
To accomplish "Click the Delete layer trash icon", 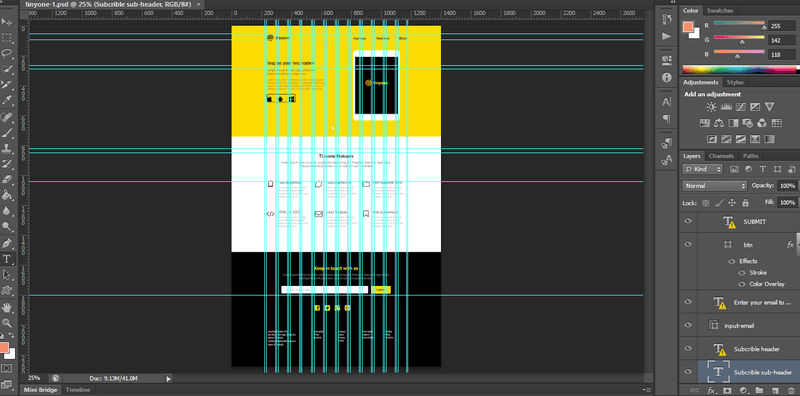I will (791, 391).
